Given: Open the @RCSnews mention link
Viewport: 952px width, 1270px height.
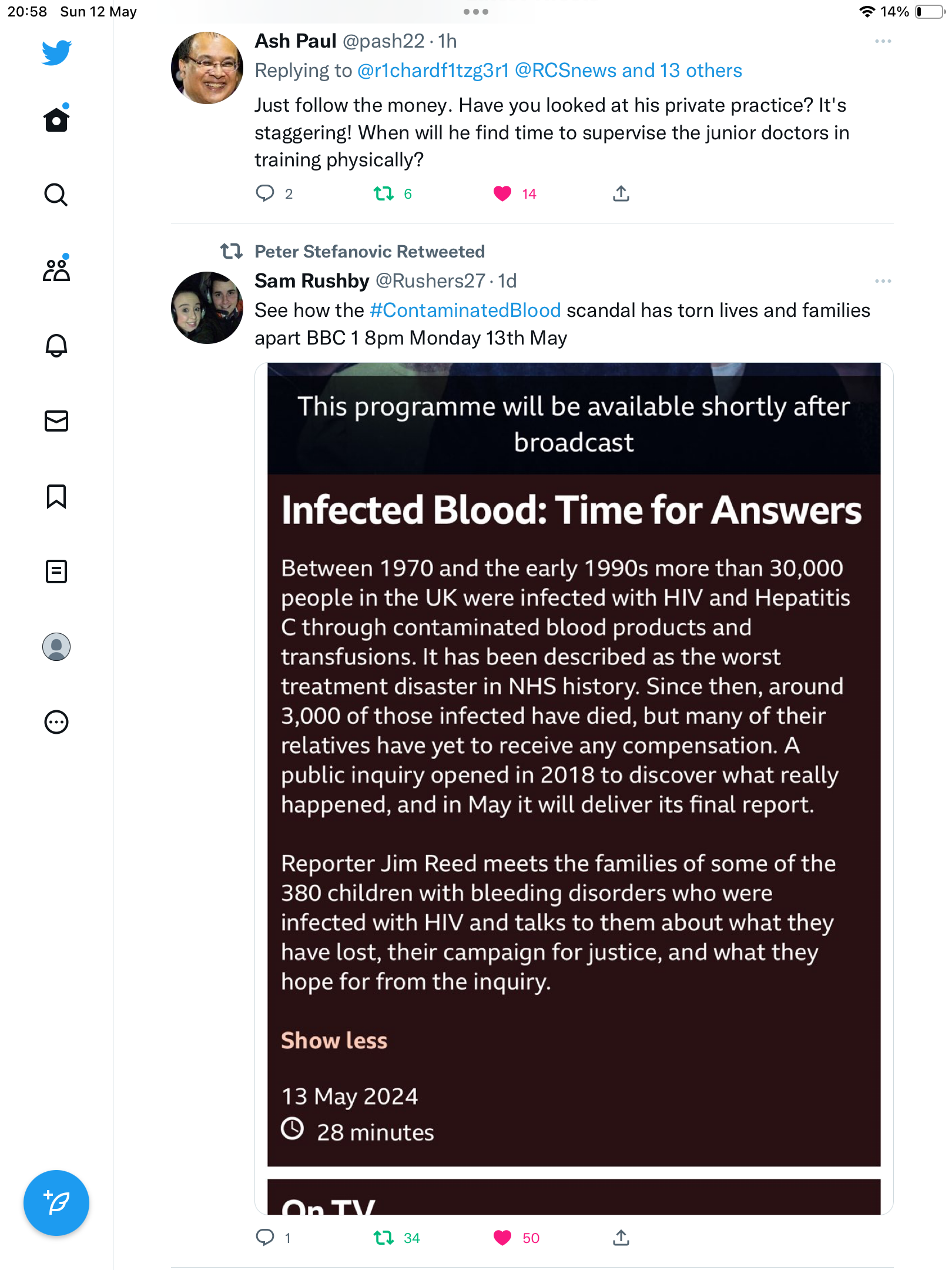Looking at the screenshot, I should (566, 71).
